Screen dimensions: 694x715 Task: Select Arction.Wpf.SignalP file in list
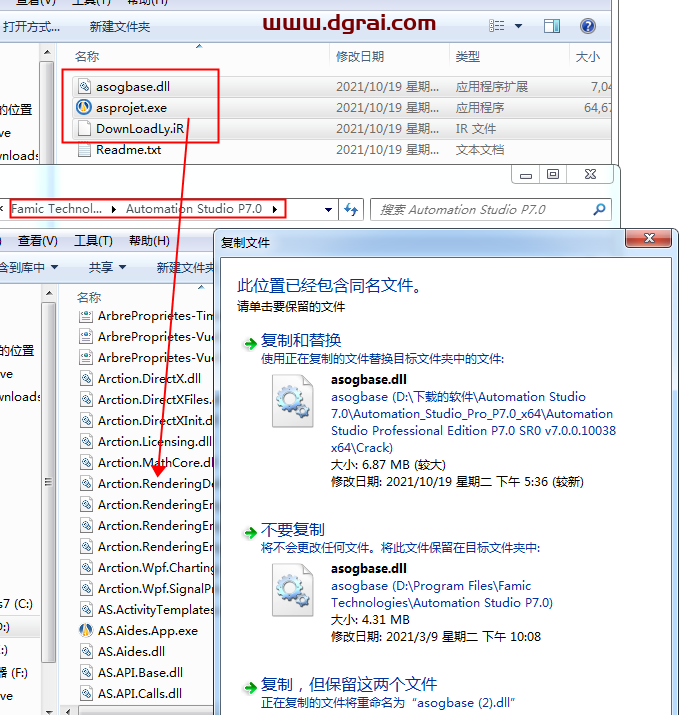click(x=155, y=588)
